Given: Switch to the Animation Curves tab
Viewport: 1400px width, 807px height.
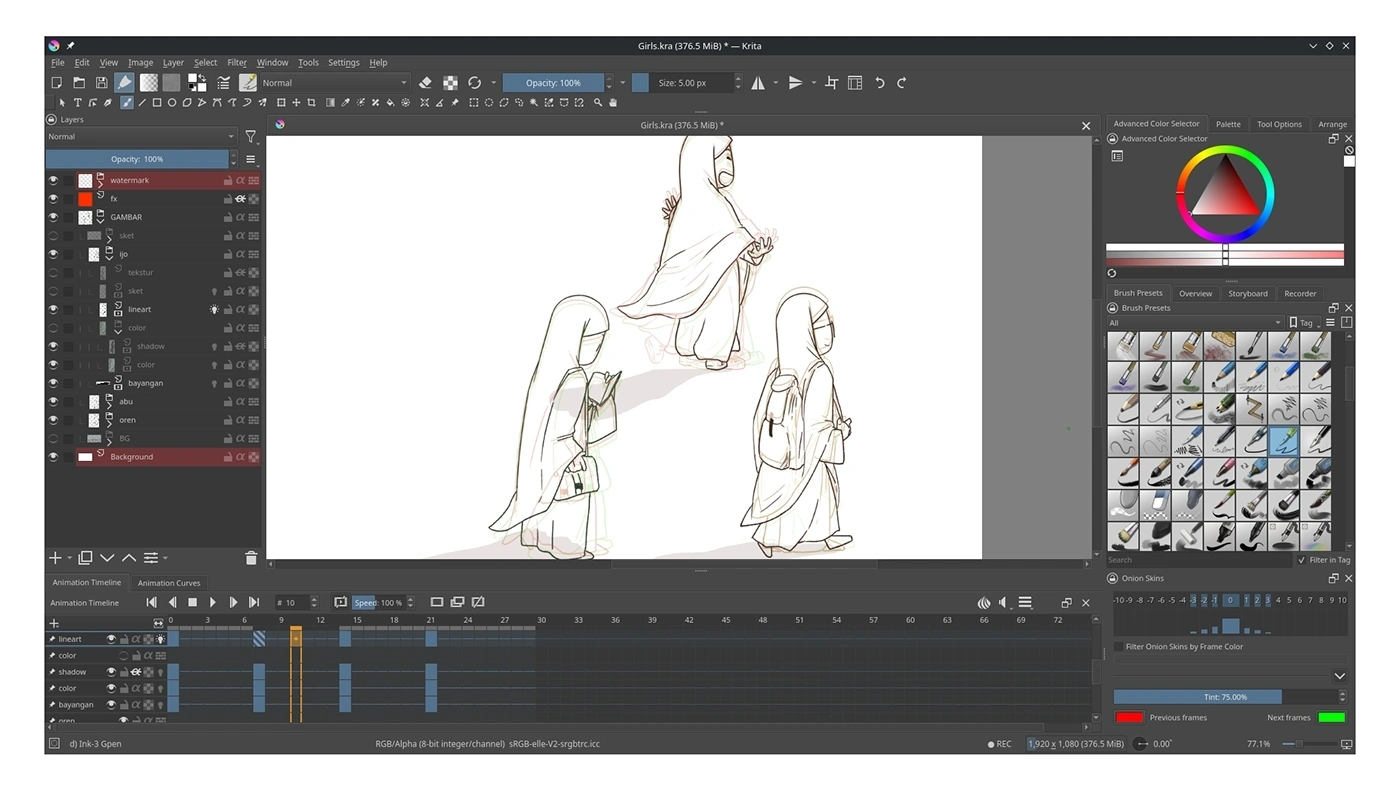Looking at the screenshot, I should pyautogui.click(x=168, y=582).
